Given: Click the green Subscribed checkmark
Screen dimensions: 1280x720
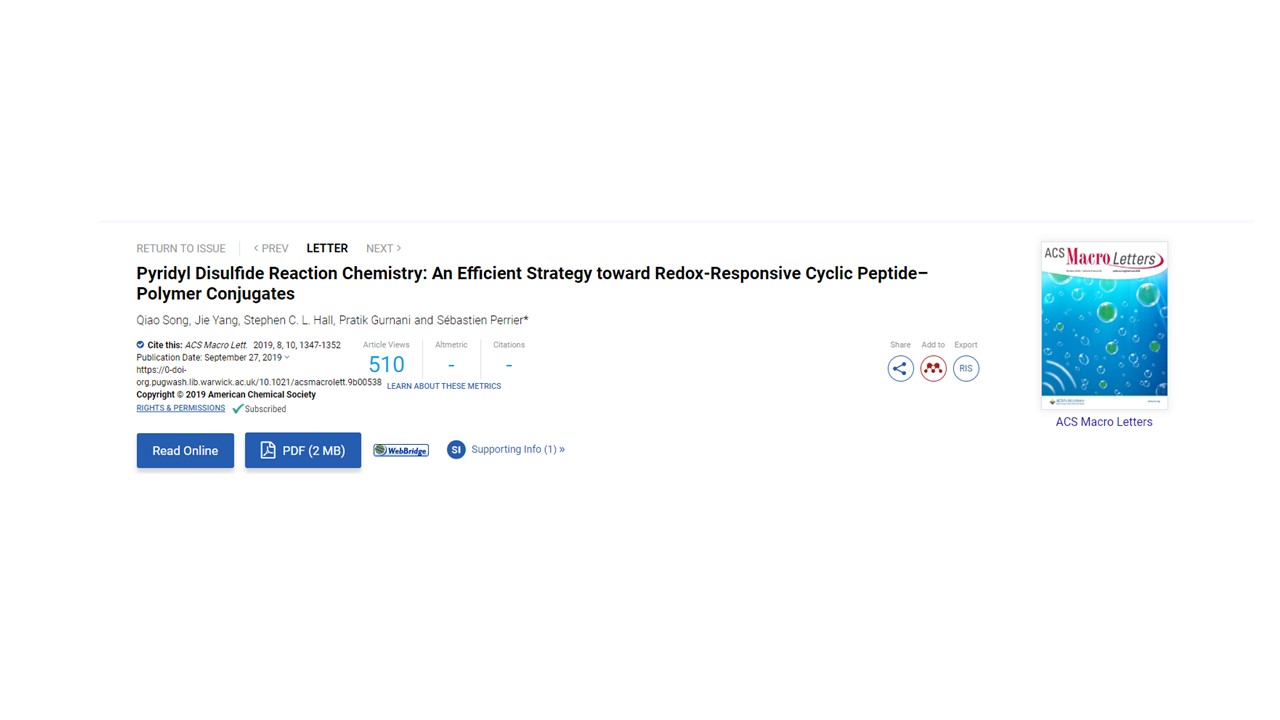Looking at the screenshot, I should coord(238,409).
